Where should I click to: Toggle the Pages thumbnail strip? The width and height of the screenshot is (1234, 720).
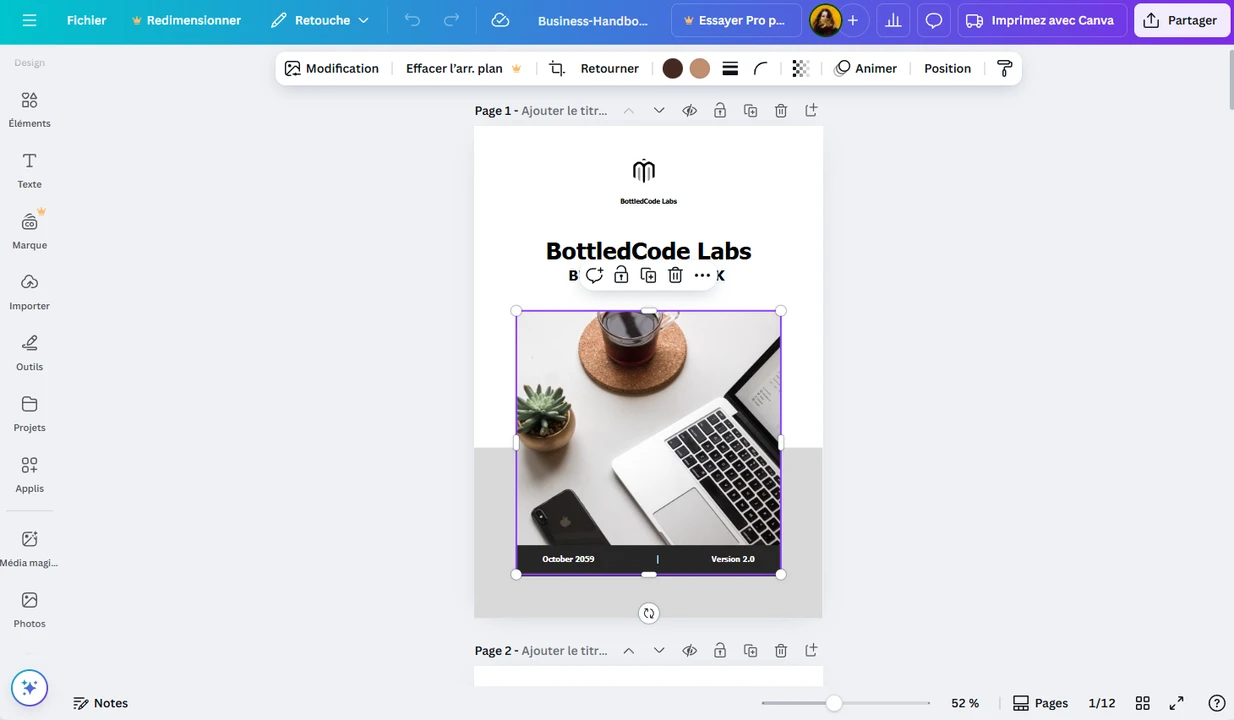[1040, 703]
